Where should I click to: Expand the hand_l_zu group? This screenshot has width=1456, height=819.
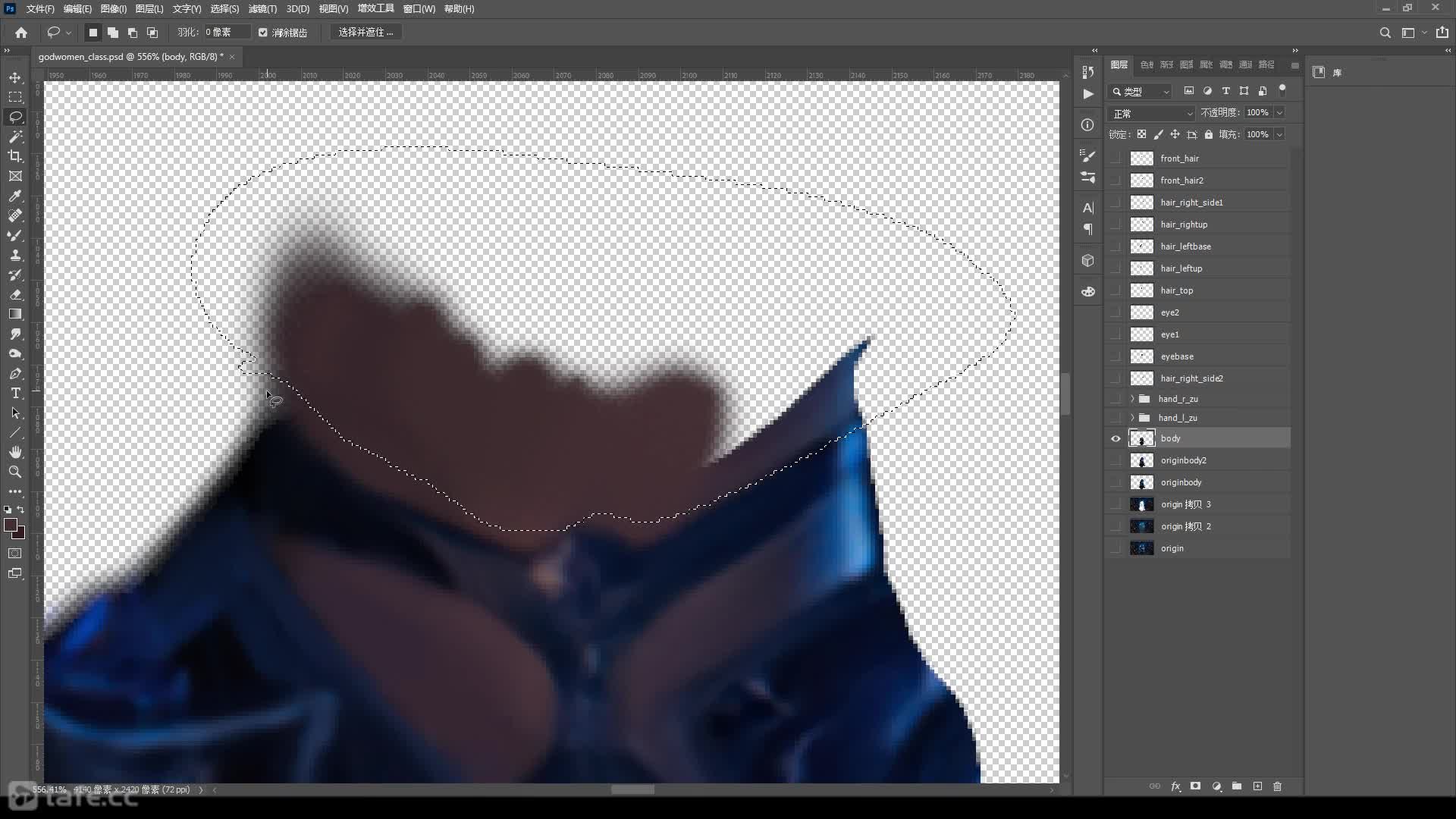coord(1132,418)
